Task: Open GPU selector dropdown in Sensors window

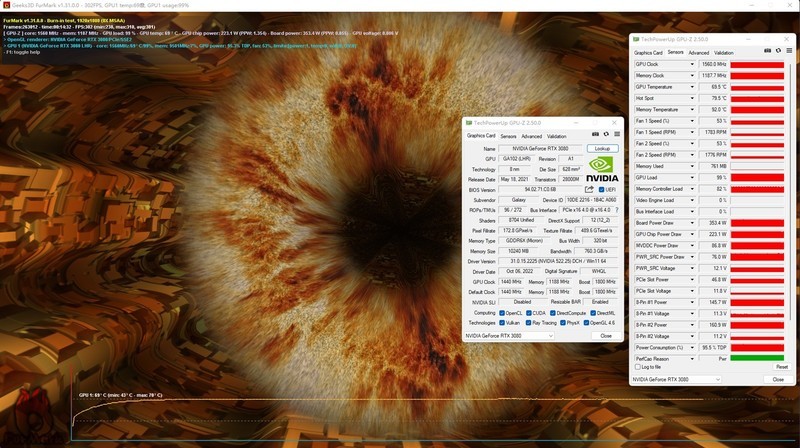Action: point(677,379)
